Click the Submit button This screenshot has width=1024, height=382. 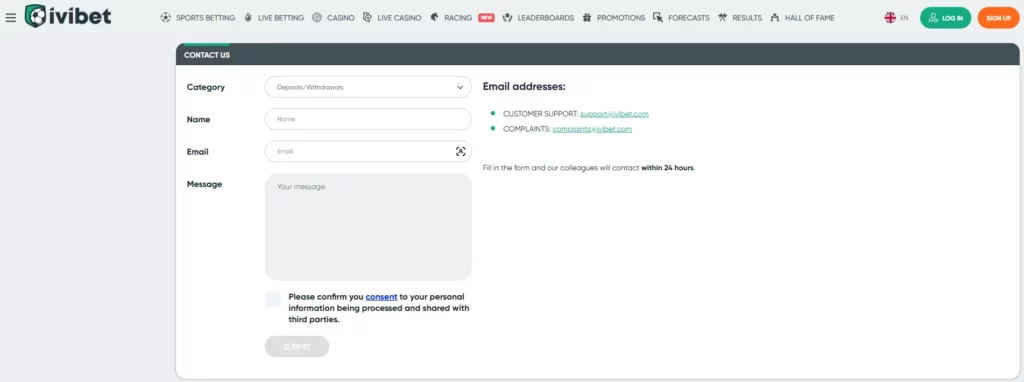[x=296, y=347]
